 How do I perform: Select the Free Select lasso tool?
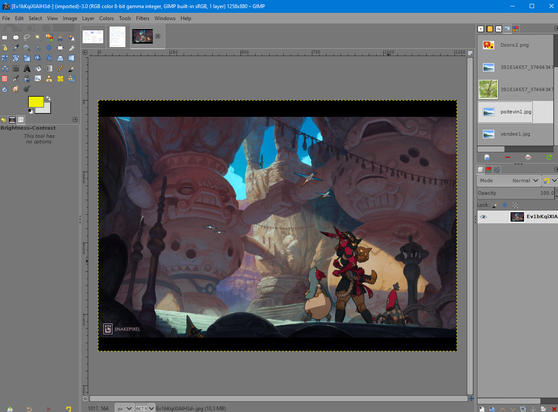27,37
